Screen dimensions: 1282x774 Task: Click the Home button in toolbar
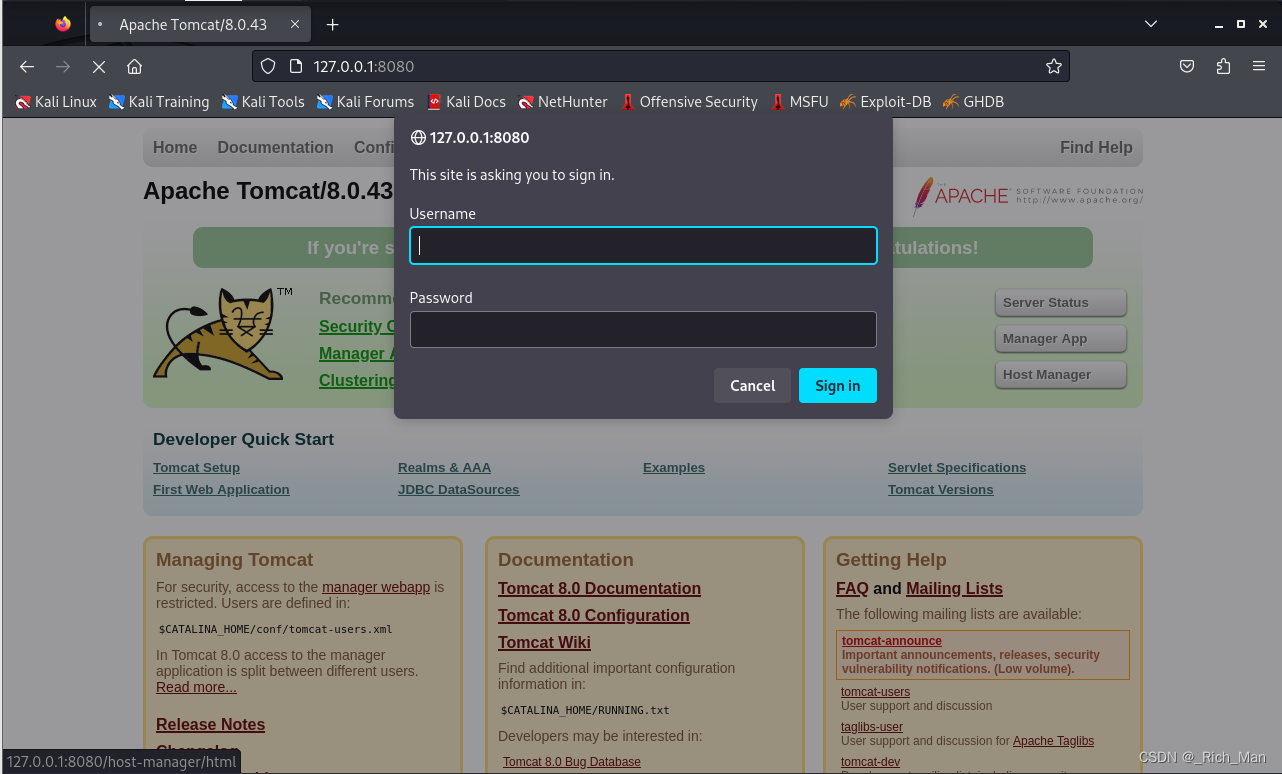pos(135,66)
